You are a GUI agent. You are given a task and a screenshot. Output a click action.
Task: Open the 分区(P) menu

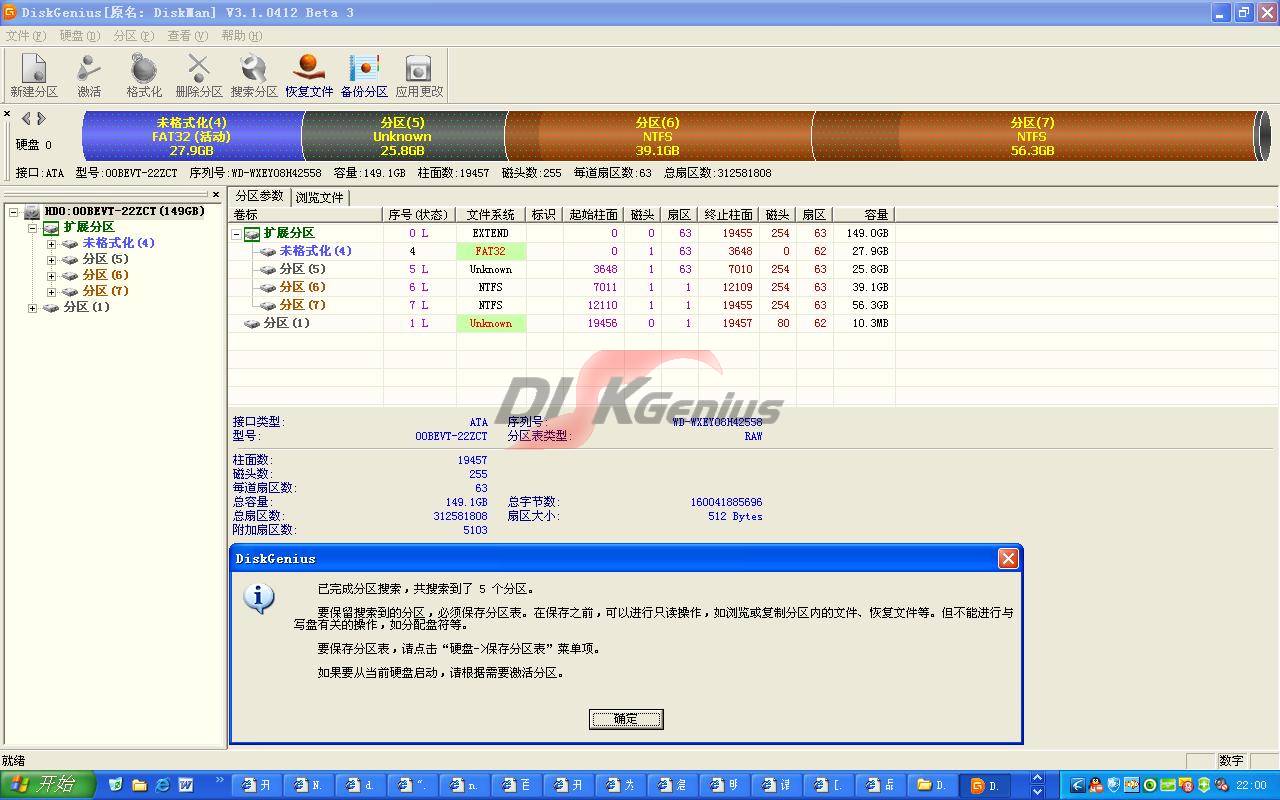134,35
